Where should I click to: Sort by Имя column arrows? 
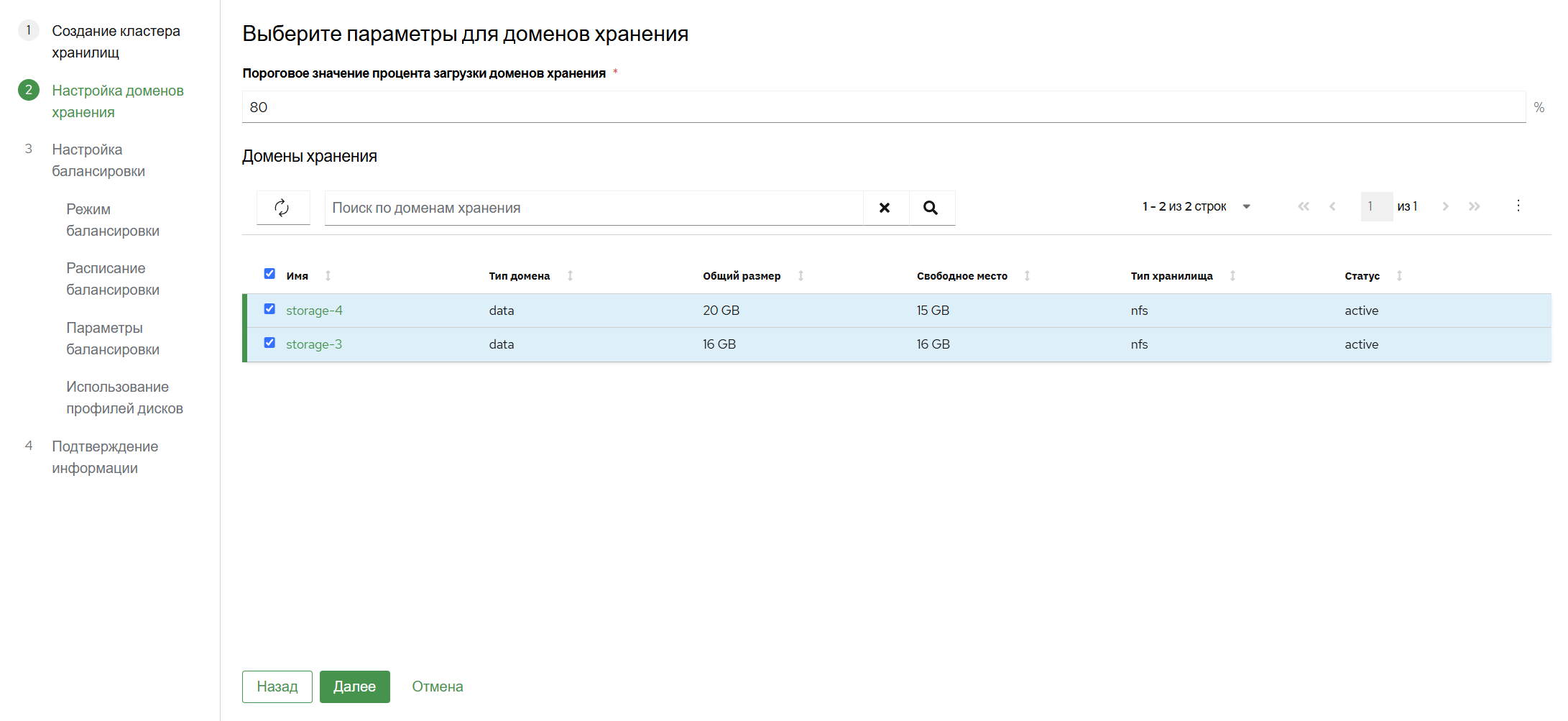tap(328, 275)
